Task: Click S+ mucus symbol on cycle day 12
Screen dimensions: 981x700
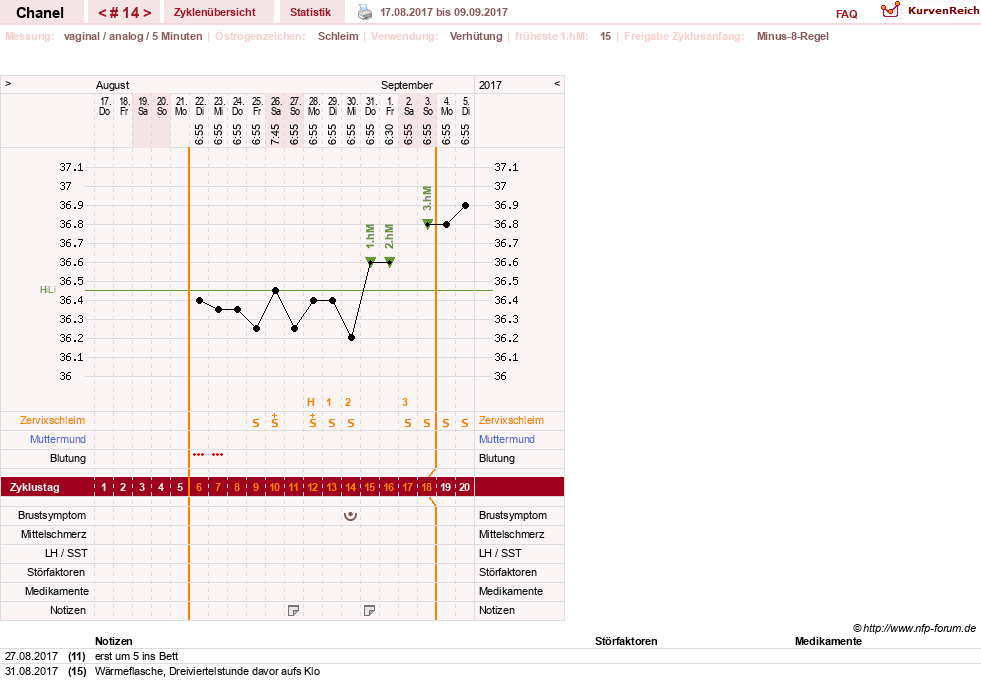Action: click(x=313, y=420)
